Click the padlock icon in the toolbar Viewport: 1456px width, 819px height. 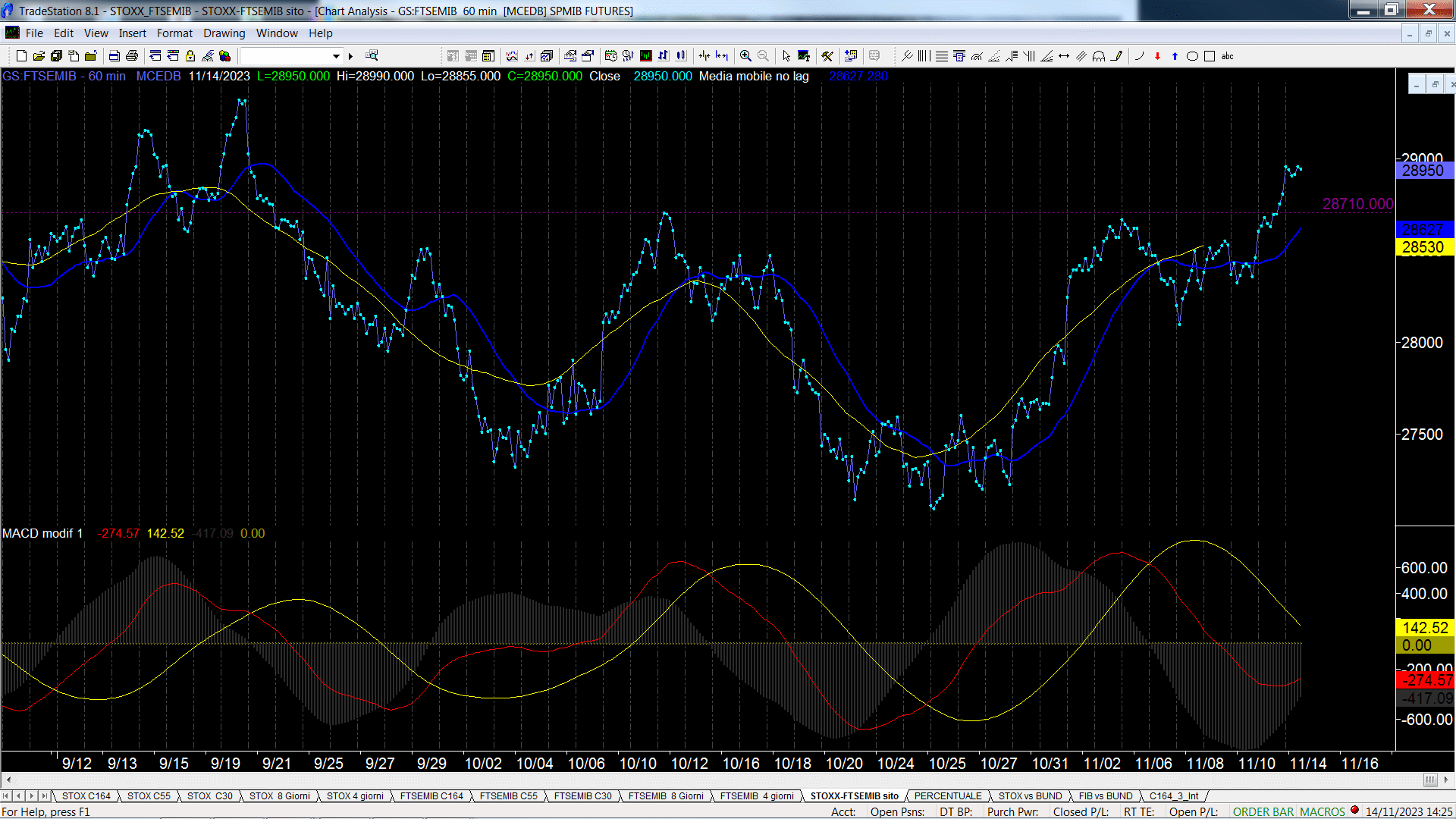coord(190,55)
